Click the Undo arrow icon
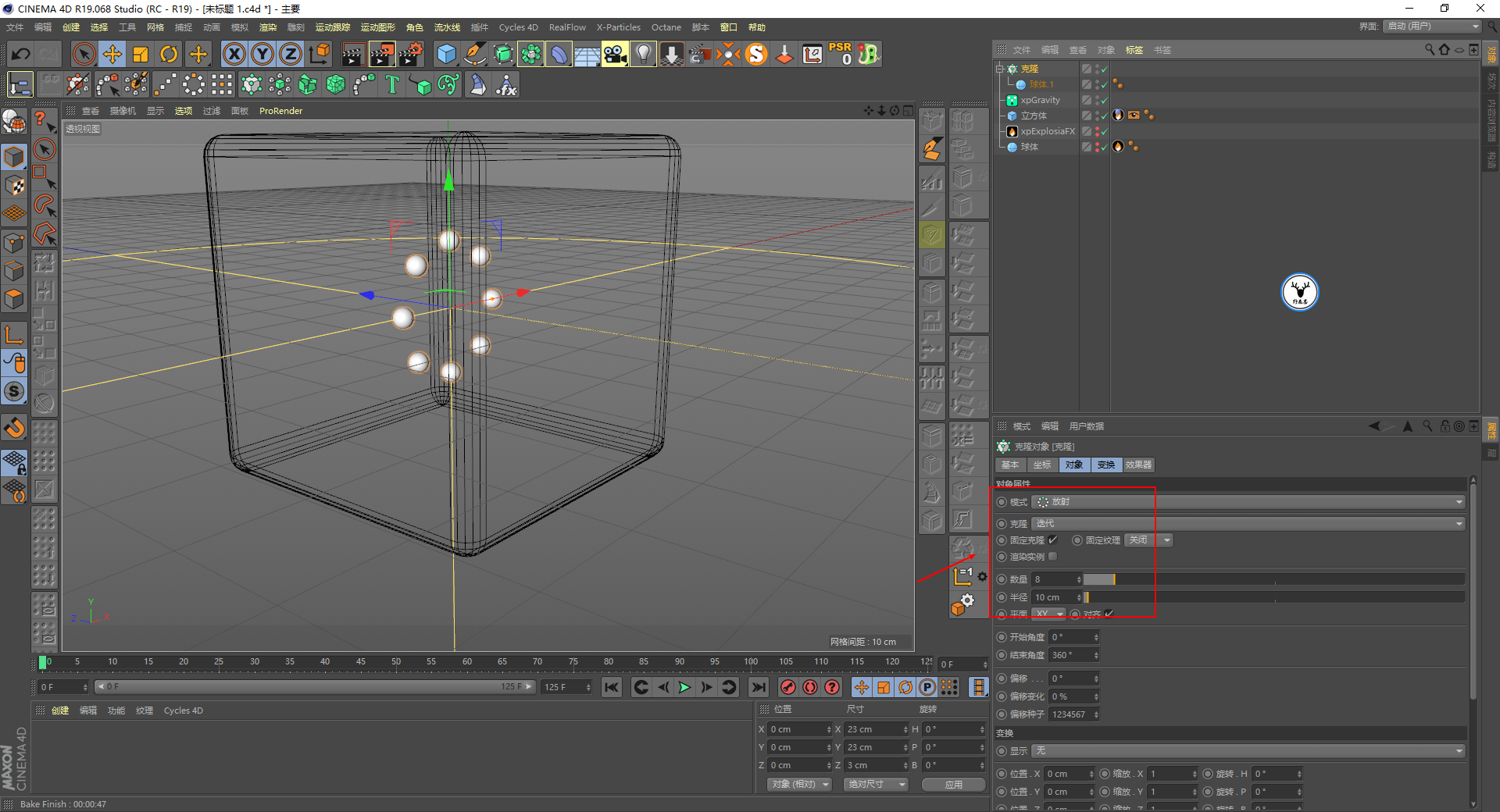 tap(21, 54)
